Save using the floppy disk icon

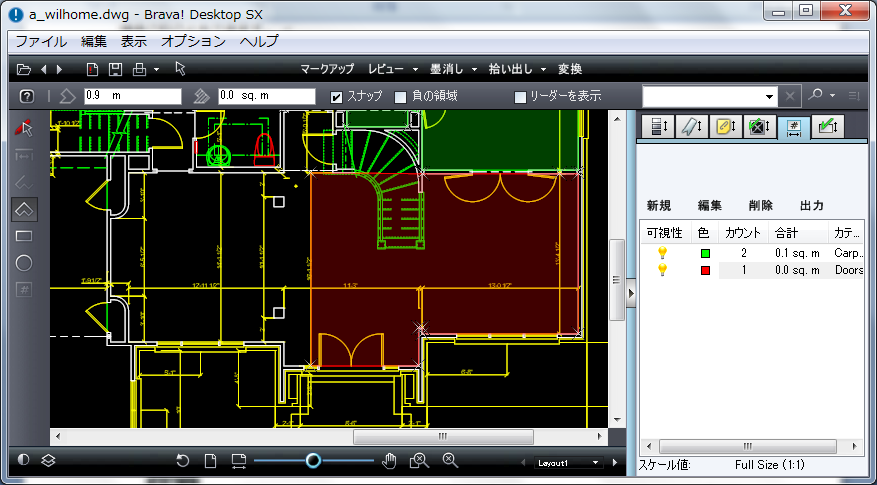point(115,69)
